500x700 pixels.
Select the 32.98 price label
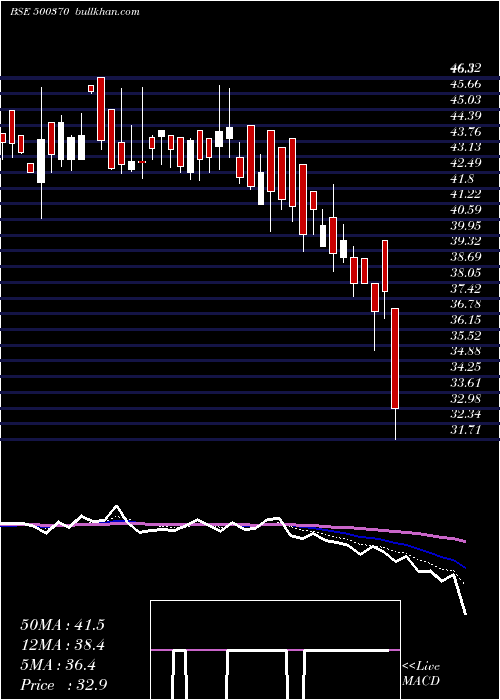click(466, 399)
